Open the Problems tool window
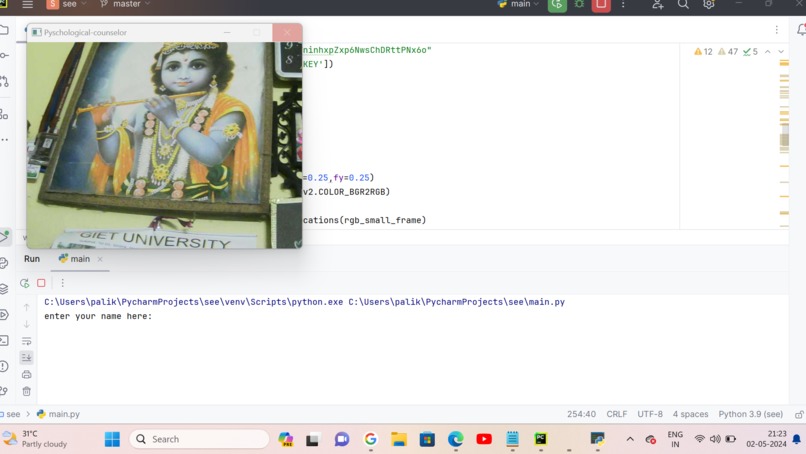The height and width of the screenshot is (454, 806). tap(5, 366)
